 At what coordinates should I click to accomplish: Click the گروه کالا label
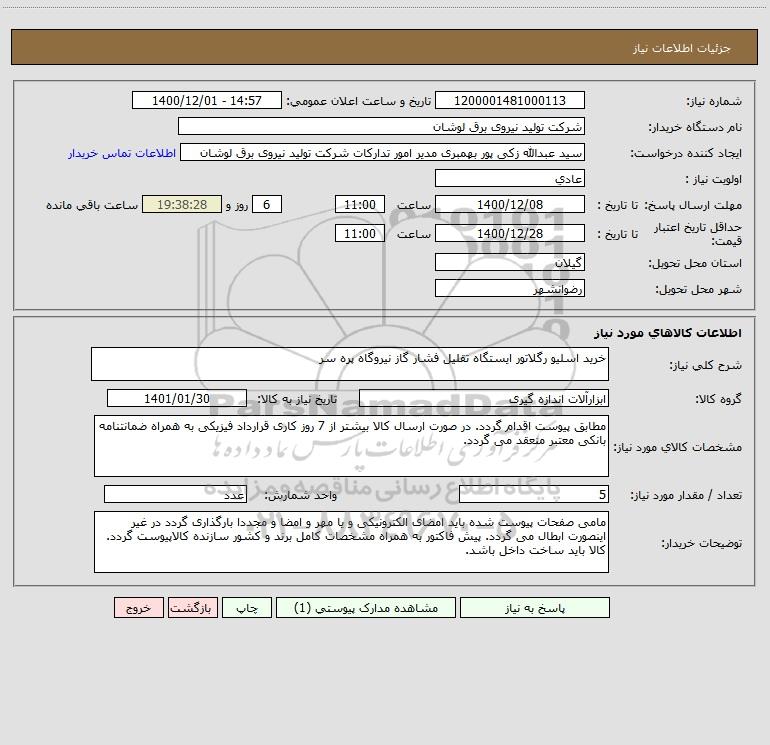pyautogui.click(x=718, y=399)
